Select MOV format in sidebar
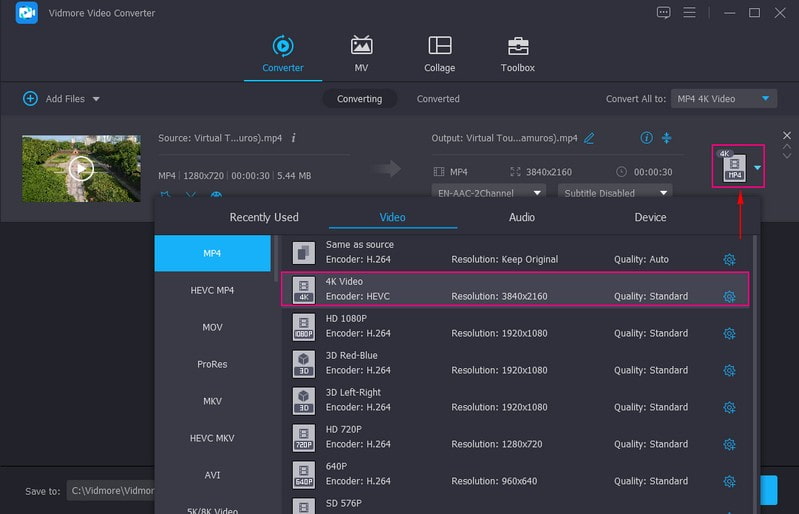Viewport: 799px width, 514px height. [212, 327]
